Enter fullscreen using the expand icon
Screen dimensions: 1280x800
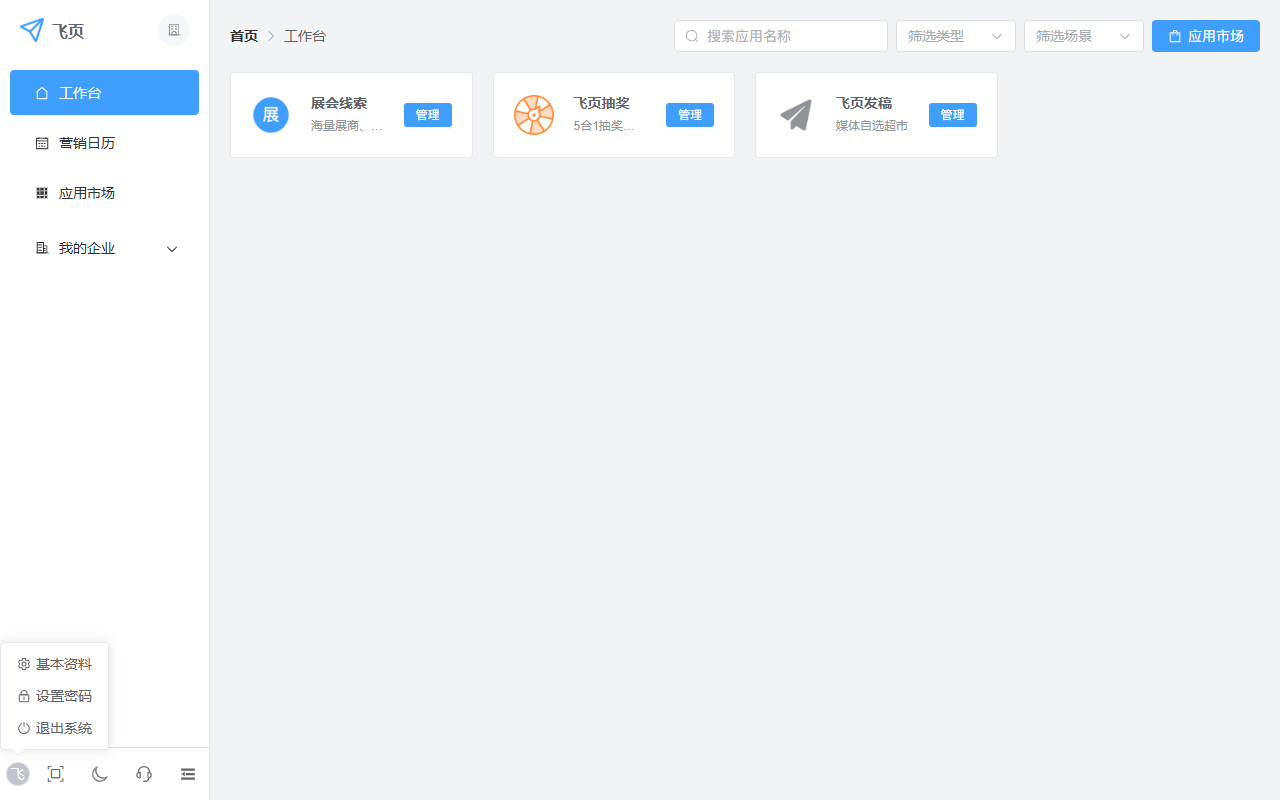pos(55,773)
